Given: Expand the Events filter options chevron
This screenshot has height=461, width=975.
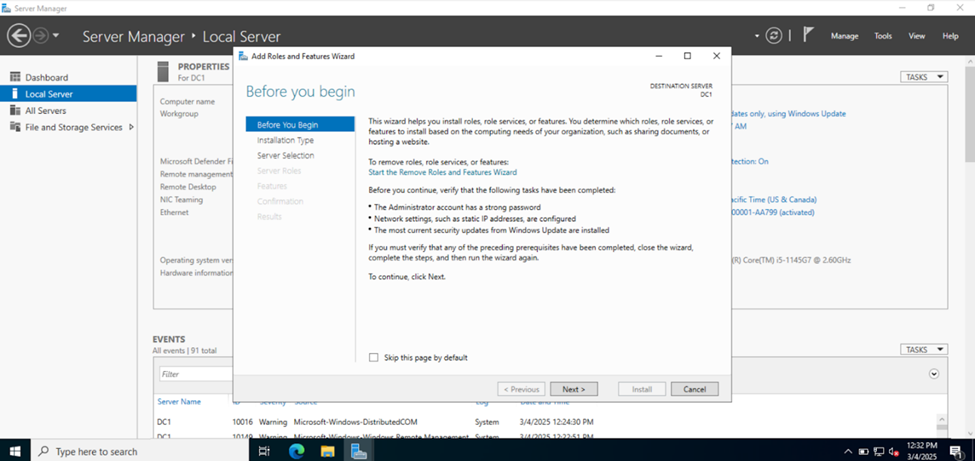Looking at the screenshot, I should [x=933, y=374].
